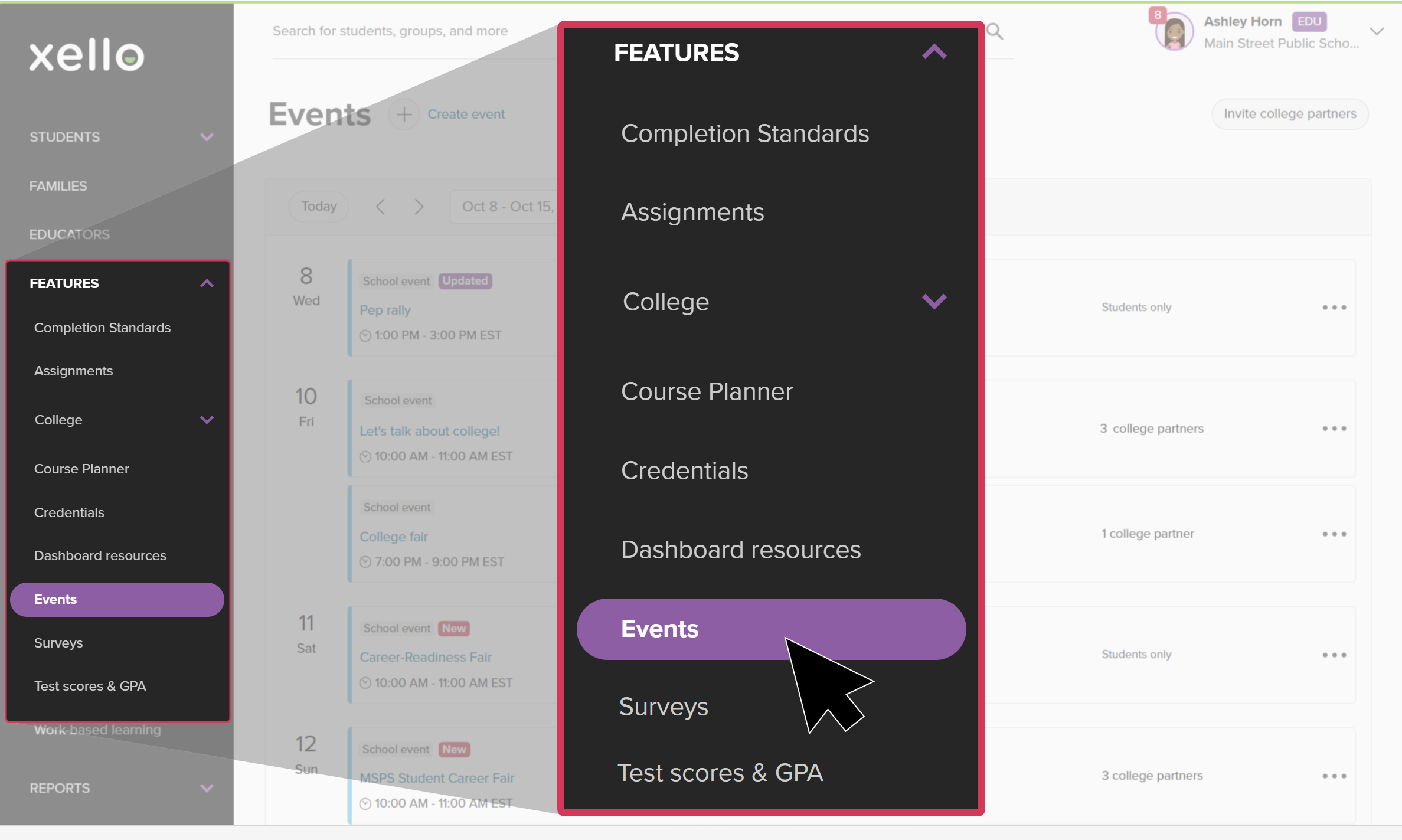
Task: Expand the STUDENTS sidebar menu
Action: point(206,136)
